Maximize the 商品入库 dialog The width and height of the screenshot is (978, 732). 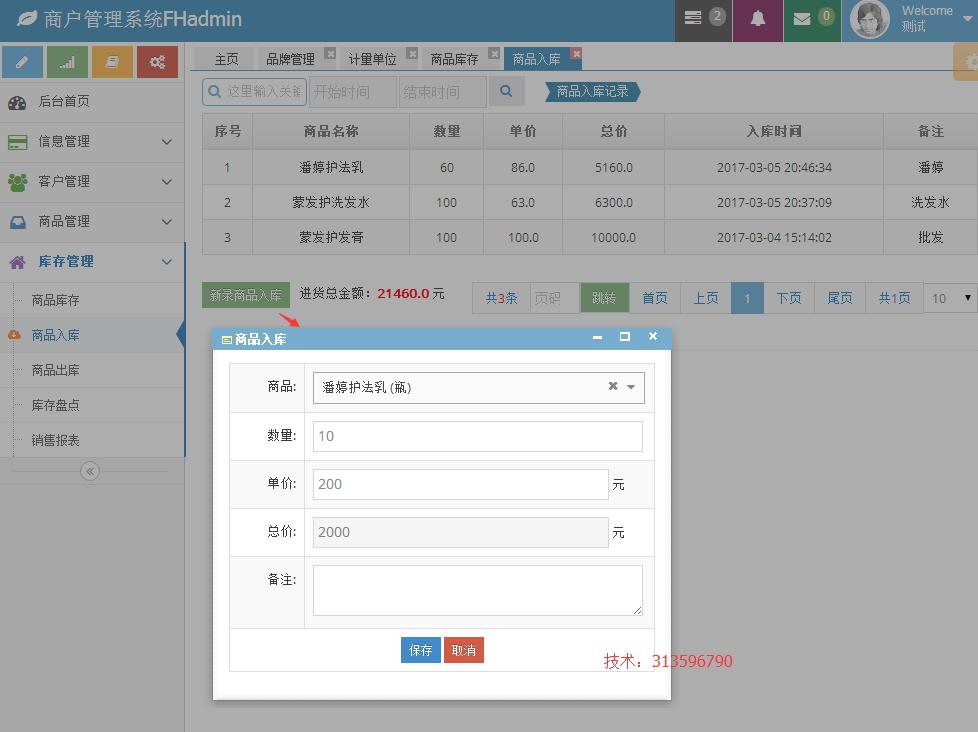[x=624, y=337]
